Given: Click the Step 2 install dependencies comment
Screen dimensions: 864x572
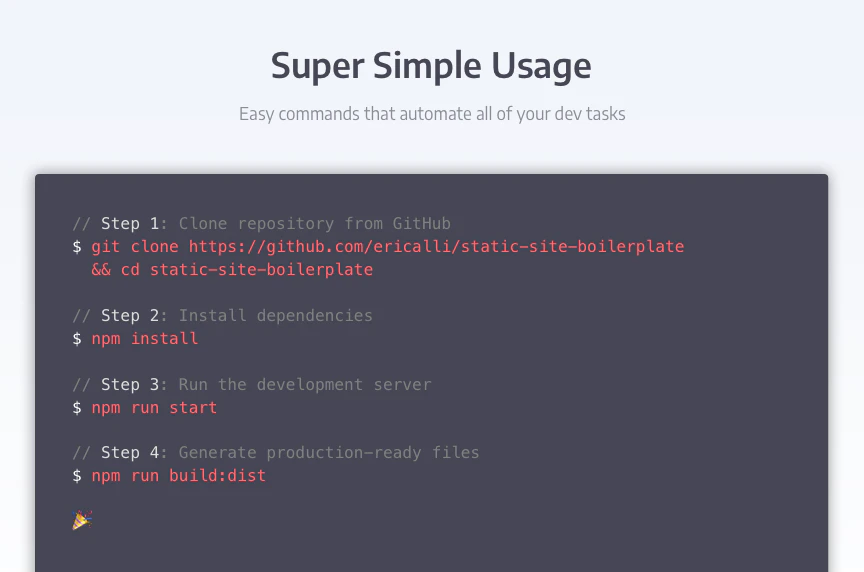Looking at the screenshot, I should tap(223, 316).
